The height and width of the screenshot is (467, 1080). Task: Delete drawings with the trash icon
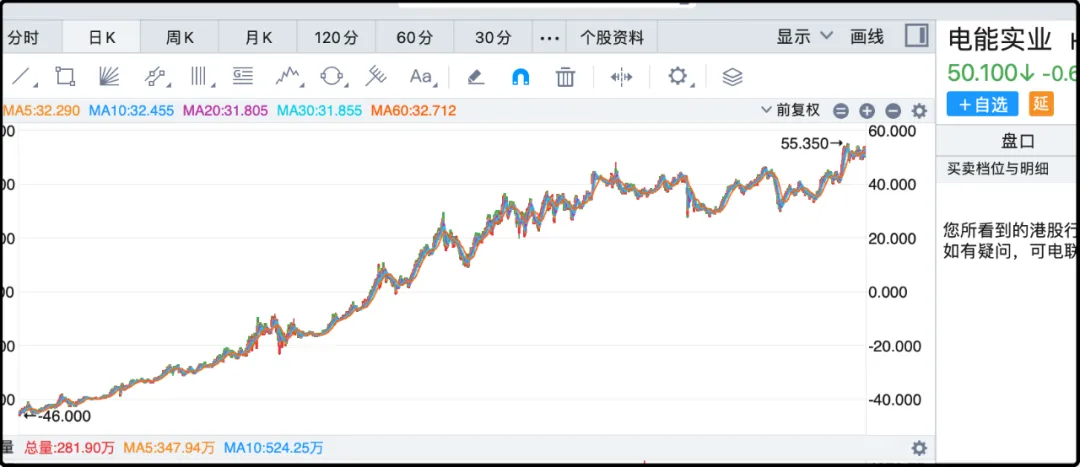pos(565,76)
